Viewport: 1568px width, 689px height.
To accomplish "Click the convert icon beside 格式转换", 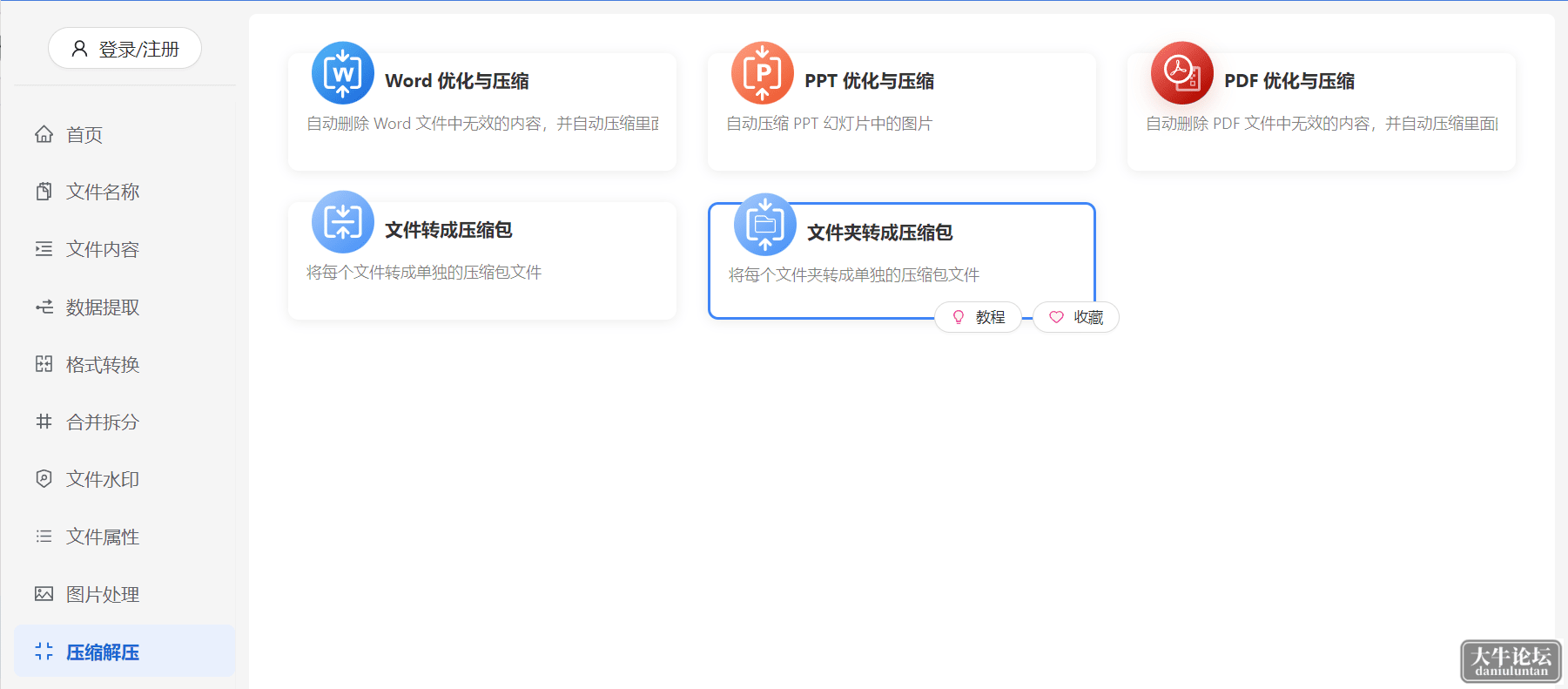I will click(44, 364).
